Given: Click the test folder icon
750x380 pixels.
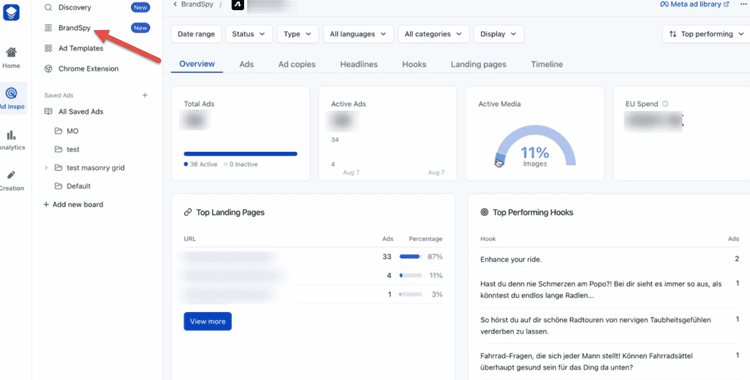Looking at the screenshot, I should pos(58,149).
